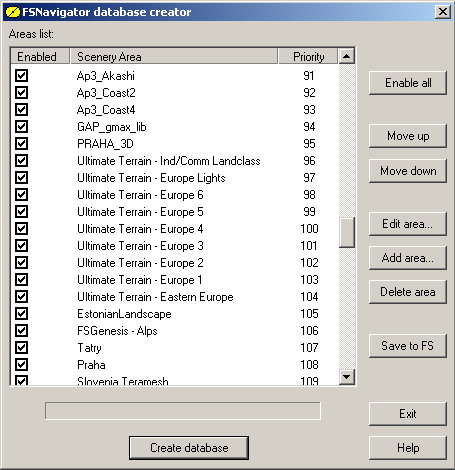Click the Create database button
455x470 pixels.
tap(189, 448)
